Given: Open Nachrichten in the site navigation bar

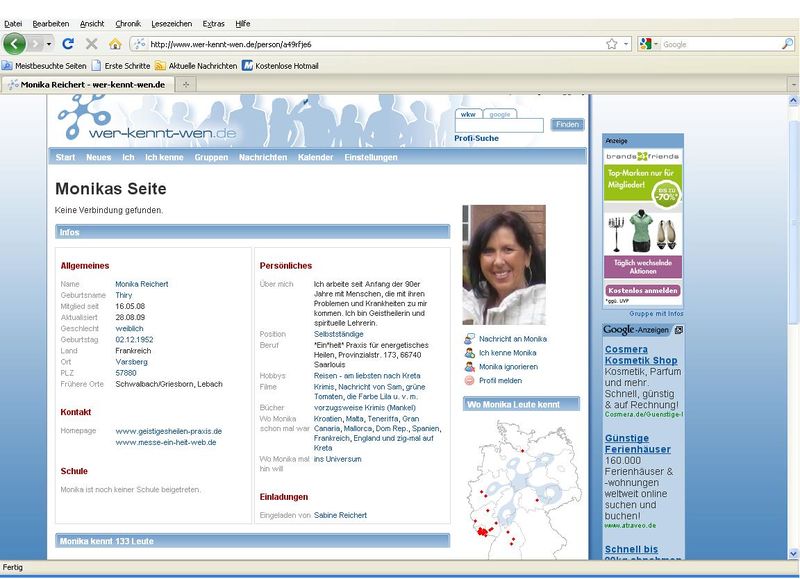Looking at the screenshot, I should click(263, 157).
